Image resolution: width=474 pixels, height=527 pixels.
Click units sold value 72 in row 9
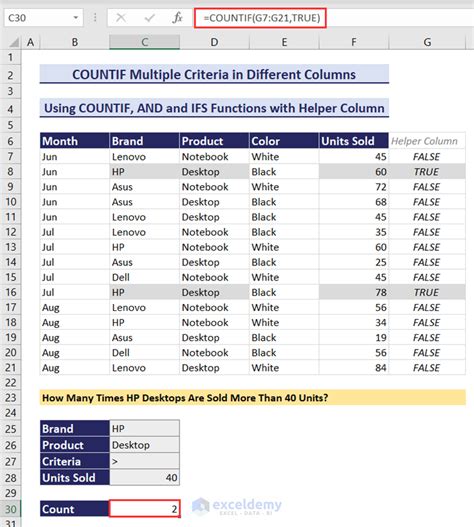(354, 187)
